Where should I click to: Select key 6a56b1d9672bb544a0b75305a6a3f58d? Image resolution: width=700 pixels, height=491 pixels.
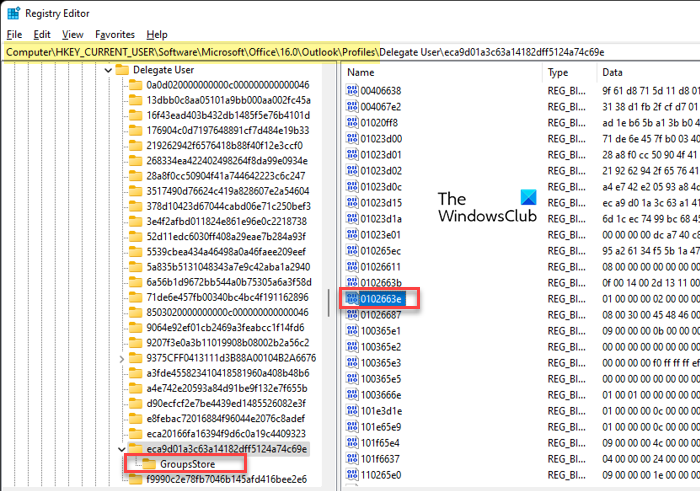[229, 282]
